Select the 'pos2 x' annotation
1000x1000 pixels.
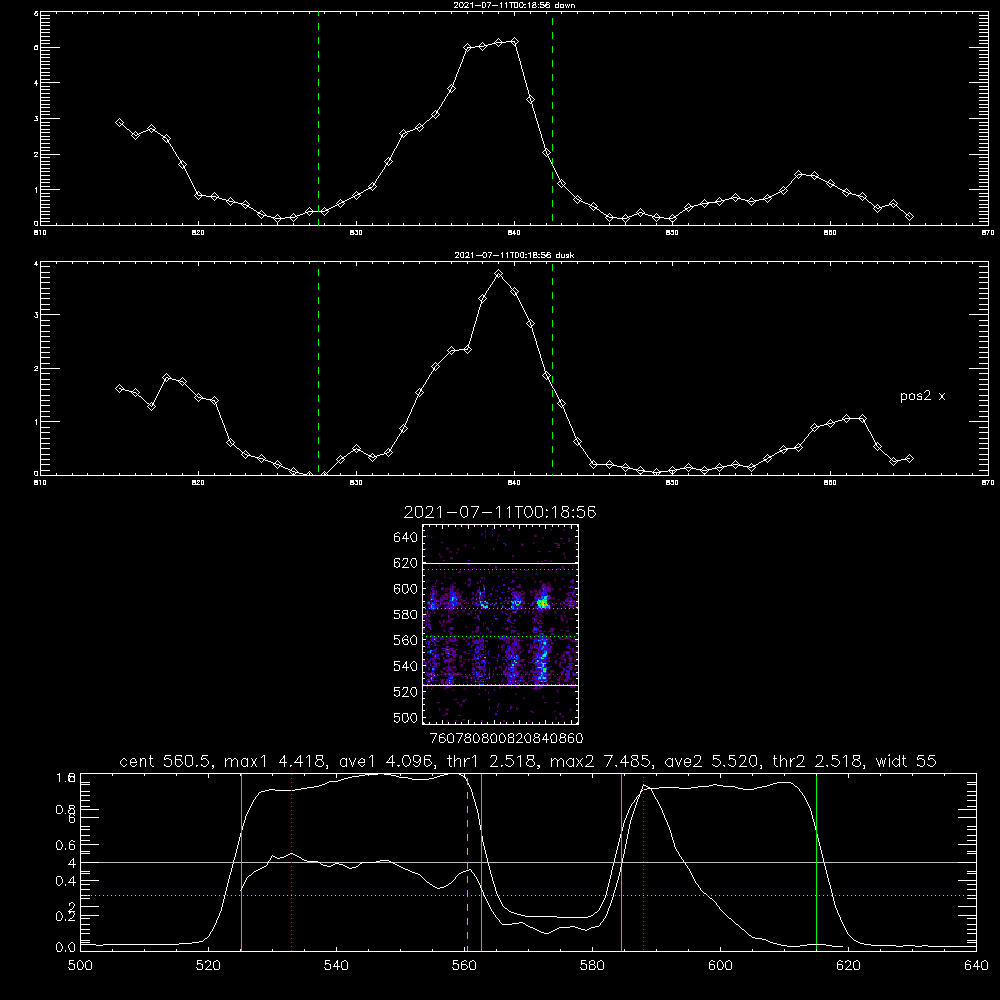tap(922, 396)
